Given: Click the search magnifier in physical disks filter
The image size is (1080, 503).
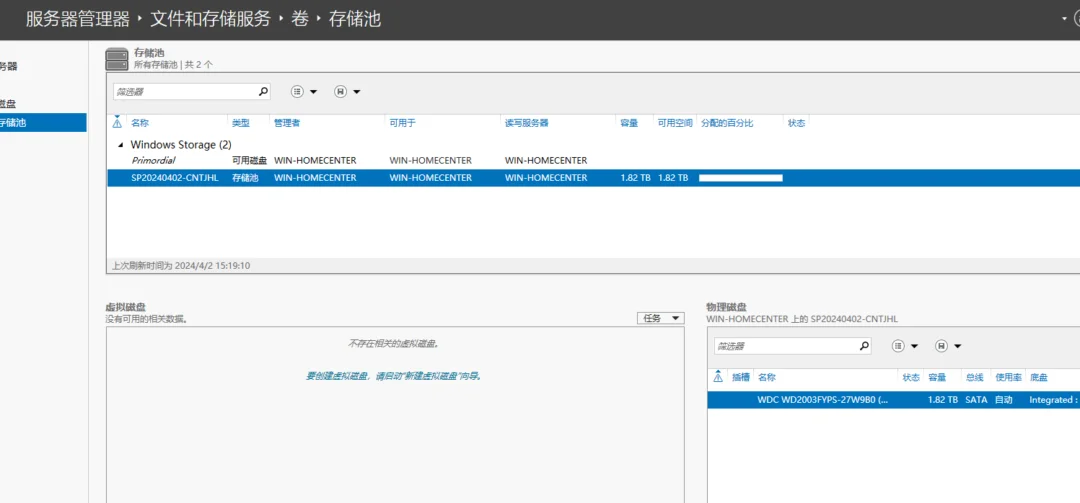Looking at the screenshot, I should tap(864, 346).
